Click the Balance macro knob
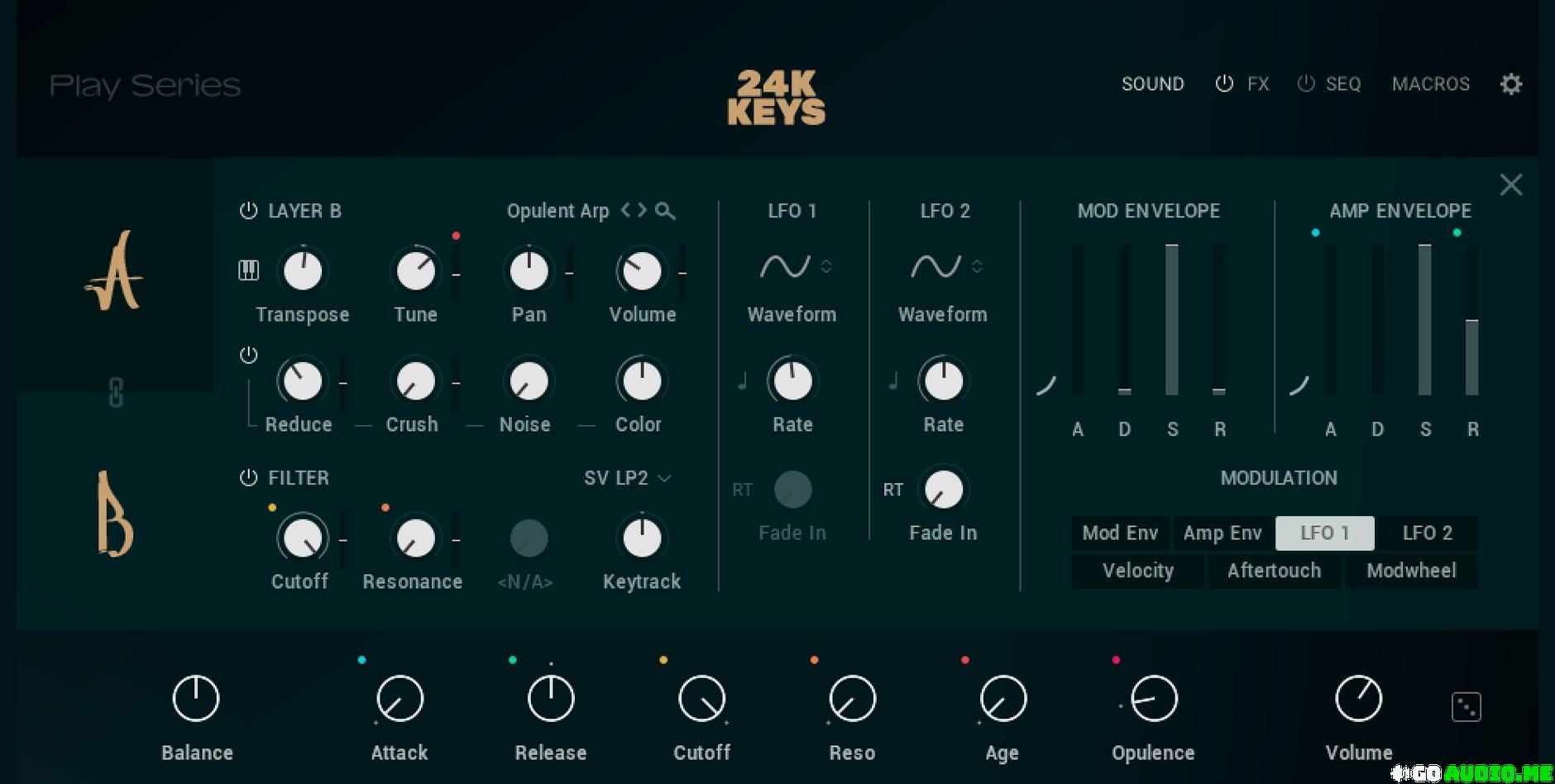Image resolution: width=1555 pixels, height=784 pixels. click(x=196, y=699)
